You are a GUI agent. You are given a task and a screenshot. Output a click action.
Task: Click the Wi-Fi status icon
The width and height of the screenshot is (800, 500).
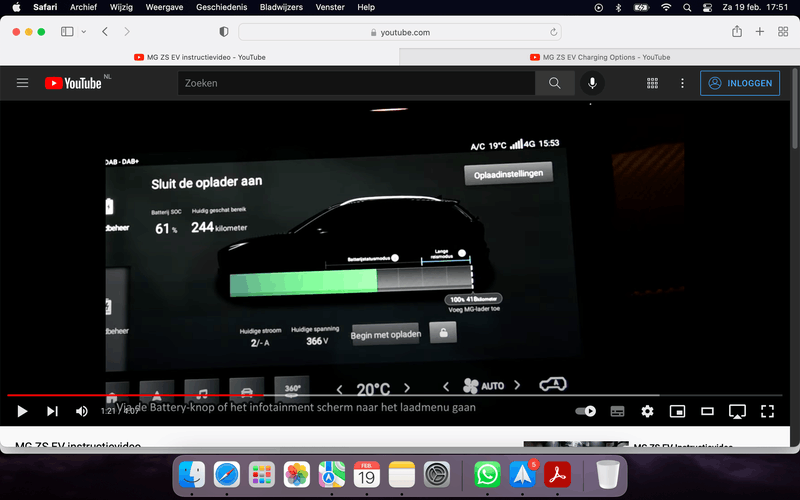(x=666, y=7)
